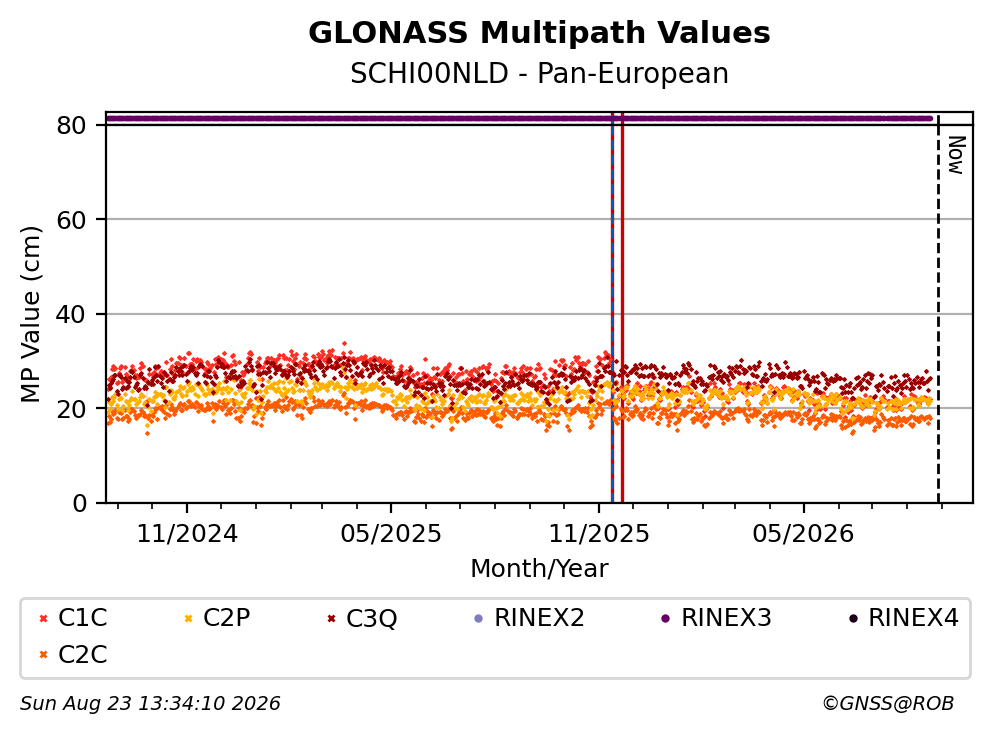The width and height of the screenshot is (993, 734).
Task: Click the C2C orange legend marker
Action: 44,655
